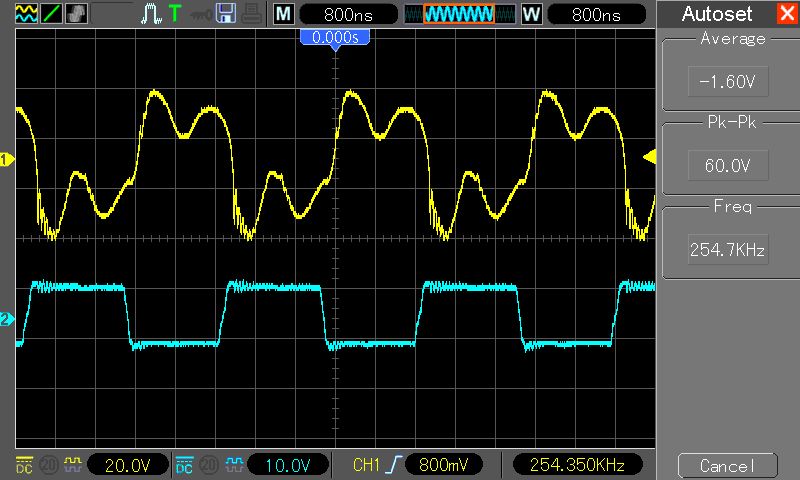Click the 800mV trigger level readout
Viewport: 800px width, 480px height.
pos(443,465)
